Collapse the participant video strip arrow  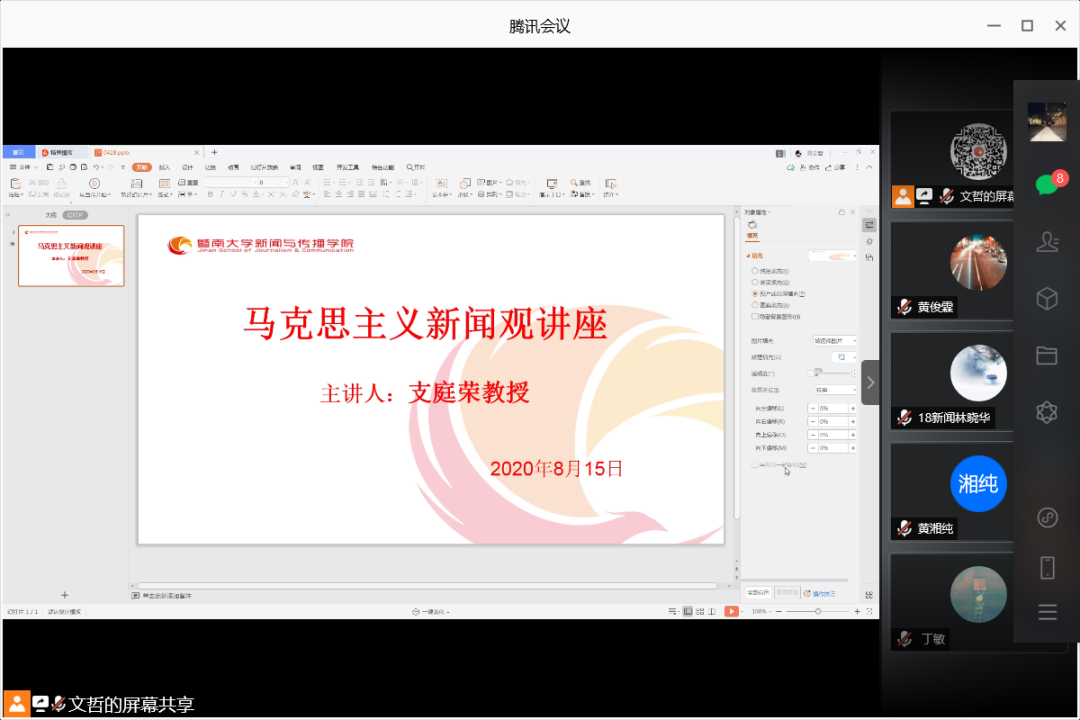coord(870,382)
